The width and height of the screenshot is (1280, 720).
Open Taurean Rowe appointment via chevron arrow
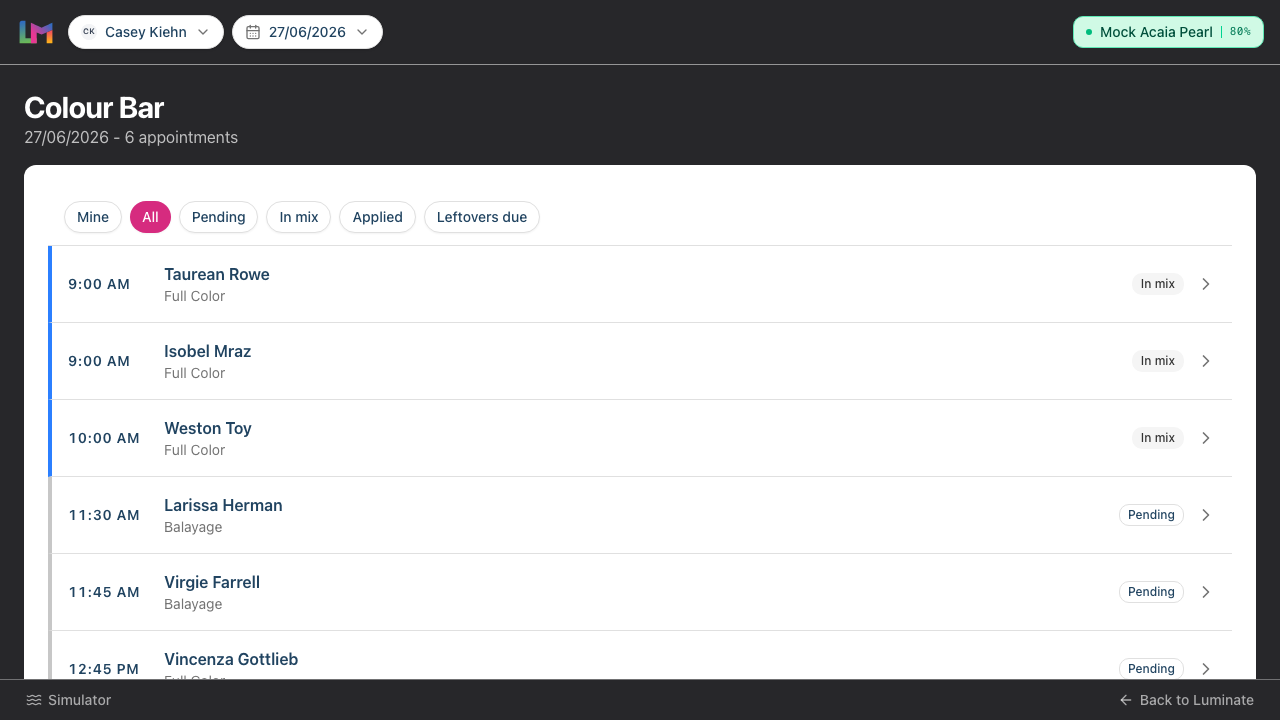[x=1206, y=284]
